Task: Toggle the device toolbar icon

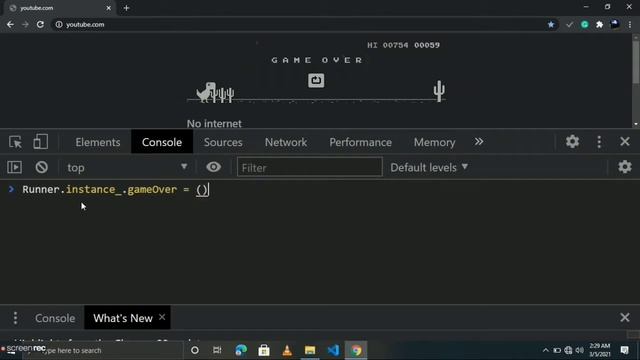Action: (40, 142)
